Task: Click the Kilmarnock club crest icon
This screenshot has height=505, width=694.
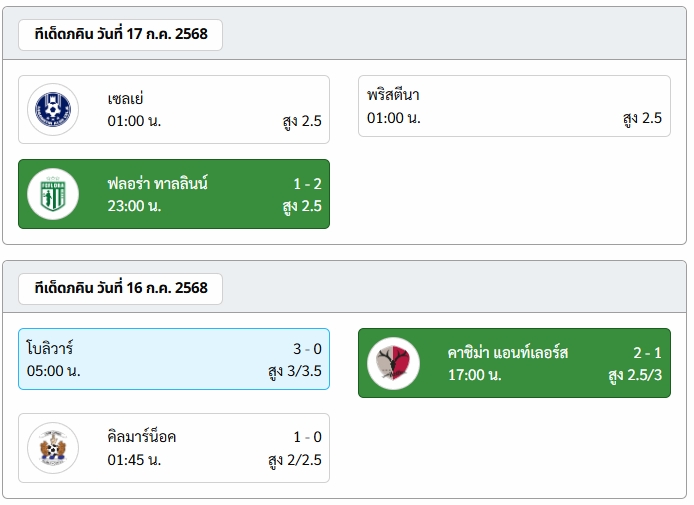Action: [x=53, y=448]
